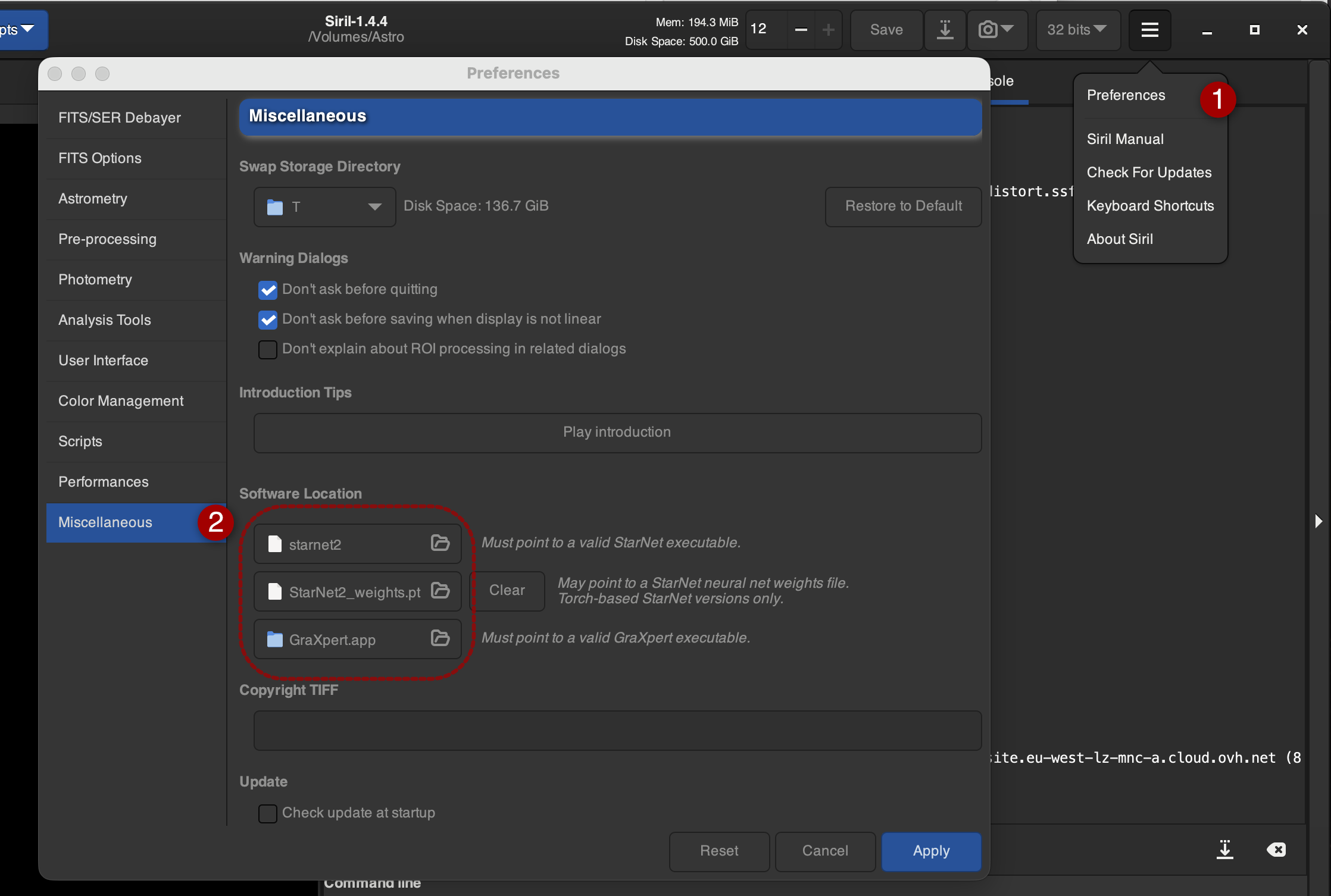This screenshot has height=896, width=1331.
Task: Open the hamburger main menu icon
Action: click(x=1149, y=30)
